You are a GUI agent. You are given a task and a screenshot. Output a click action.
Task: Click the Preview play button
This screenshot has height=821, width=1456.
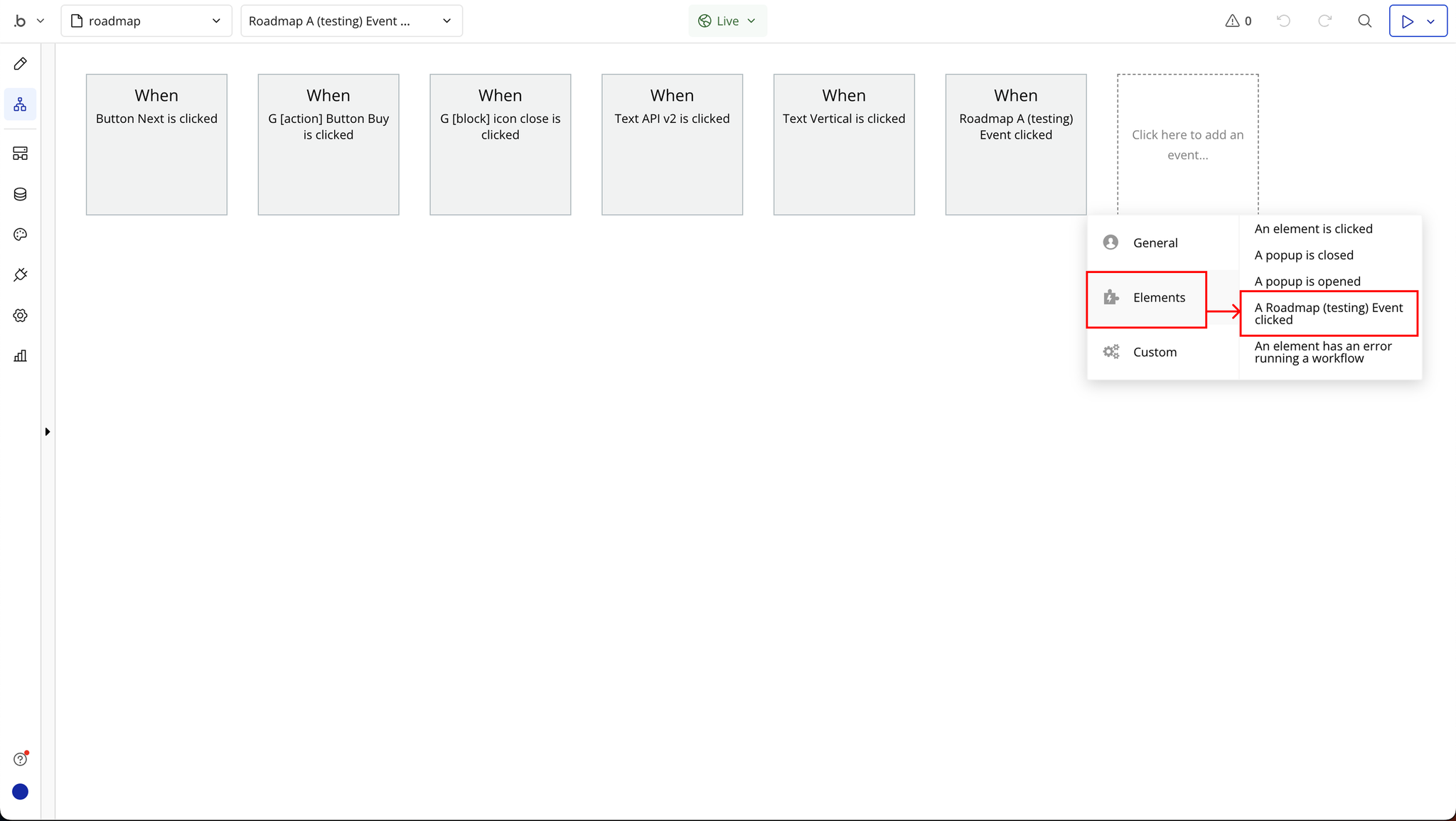[1407, 21]
